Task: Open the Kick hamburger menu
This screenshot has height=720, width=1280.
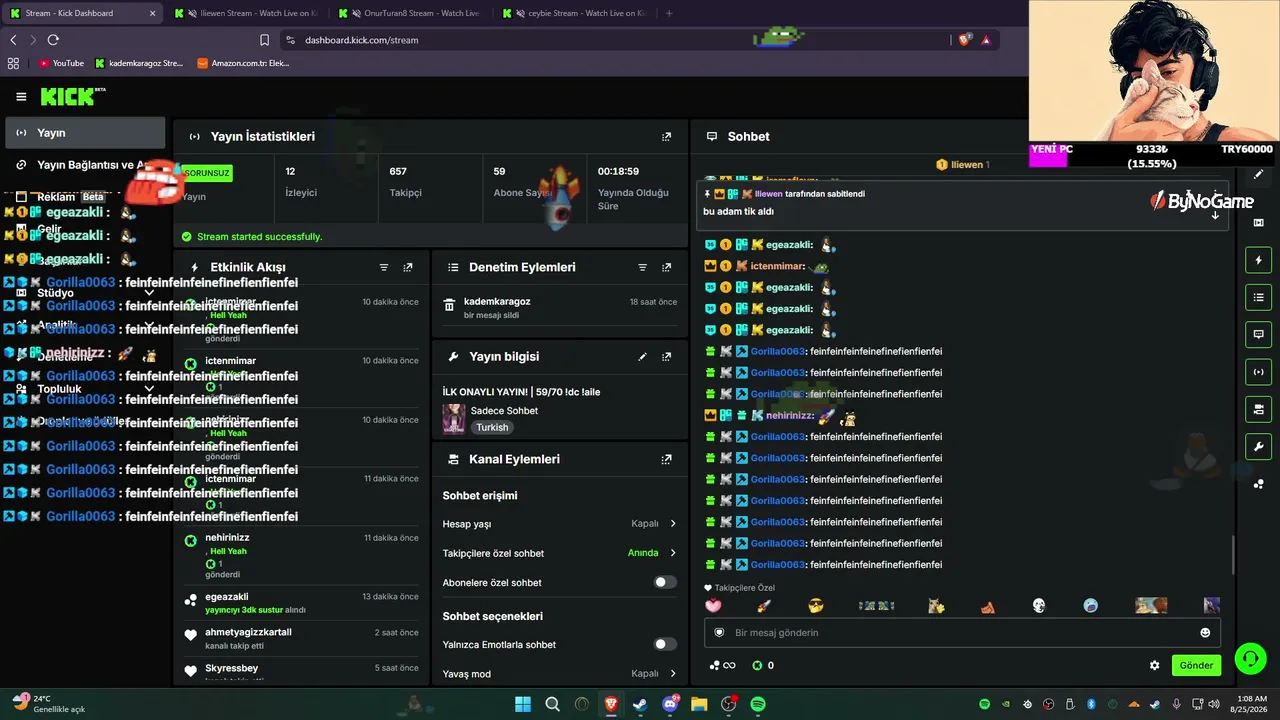Action: (x=21, y=97)
